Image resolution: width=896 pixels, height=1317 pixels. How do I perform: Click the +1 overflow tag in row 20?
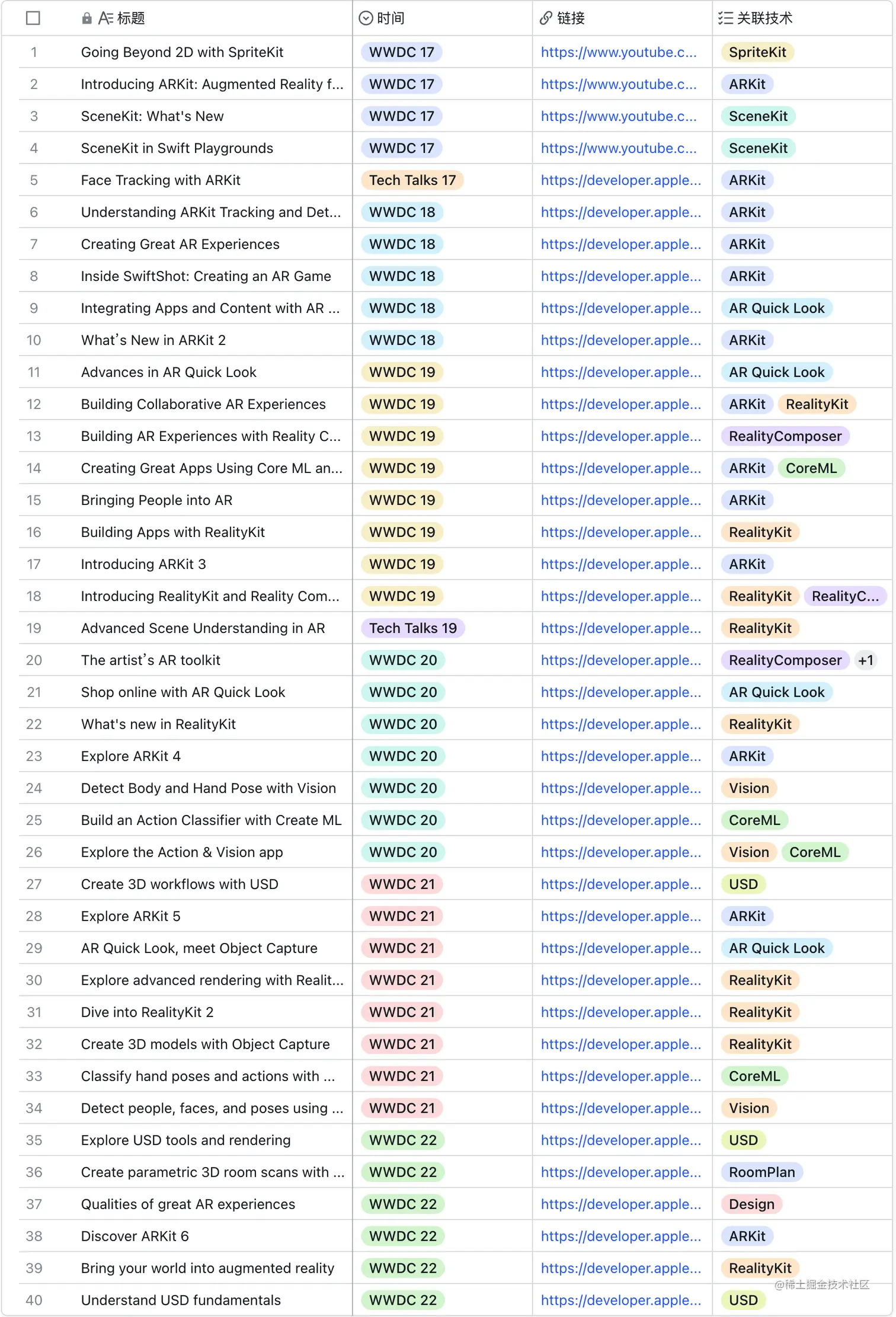click(x=865, y=660)
